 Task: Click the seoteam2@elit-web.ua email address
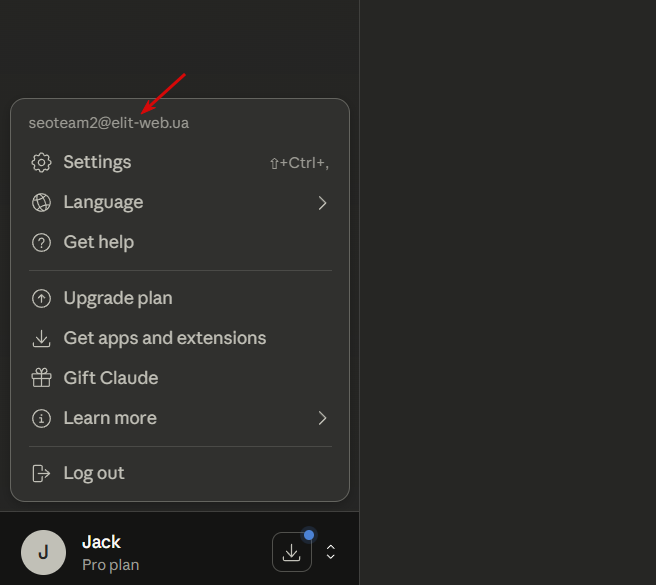pyautogui.click(x=109, y=123)
